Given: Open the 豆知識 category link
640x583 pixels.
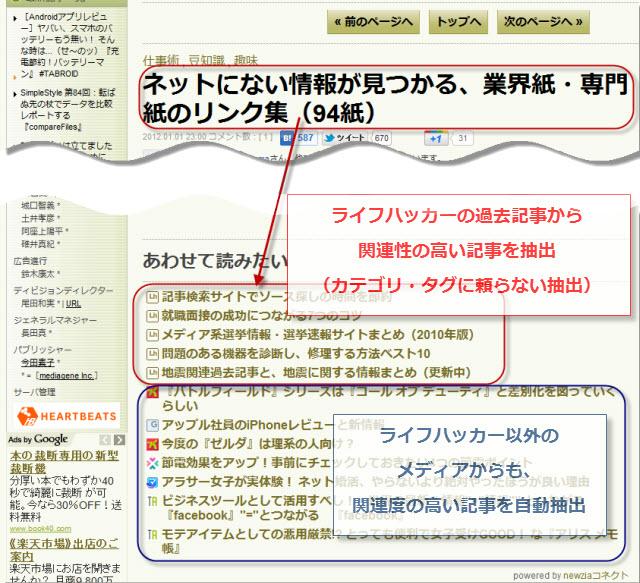Looking at the screenshot, I should pyautogui.click(x=207, y=60).
